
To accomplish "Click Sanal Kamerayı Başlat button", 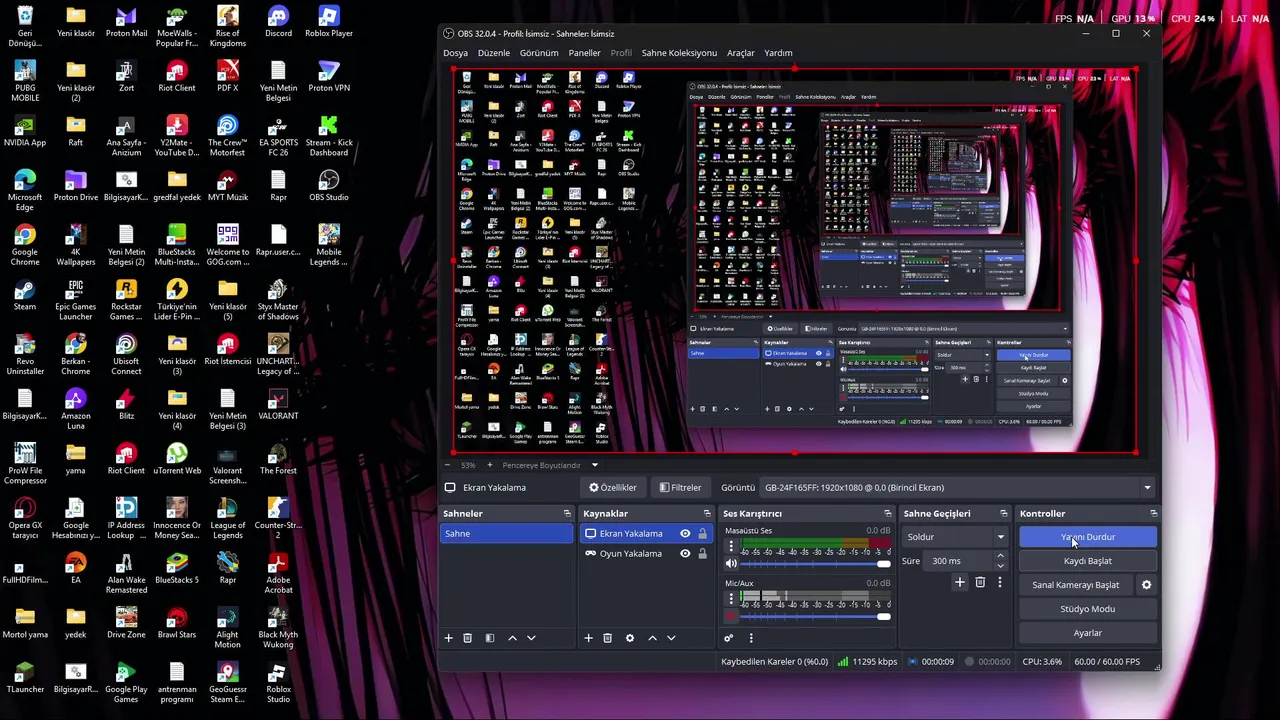I will point(1076,585).
